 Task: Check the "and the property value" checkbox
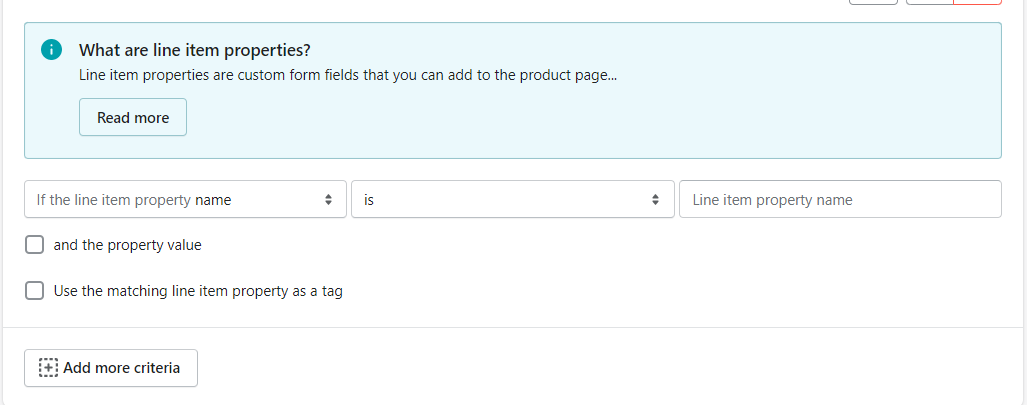pyautogui.click(x=34, y=245)
